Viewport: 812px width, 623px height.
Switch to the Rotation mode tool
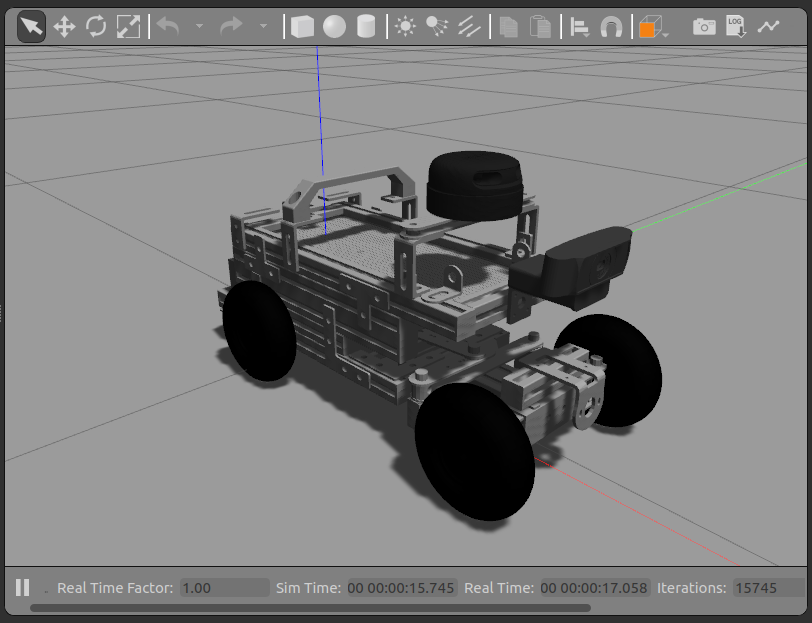96,26
